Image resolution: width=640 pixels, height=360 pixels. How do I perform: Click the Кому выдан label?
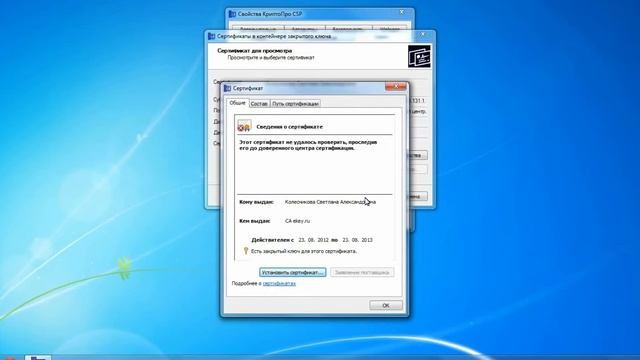click(x=256, y=202)
